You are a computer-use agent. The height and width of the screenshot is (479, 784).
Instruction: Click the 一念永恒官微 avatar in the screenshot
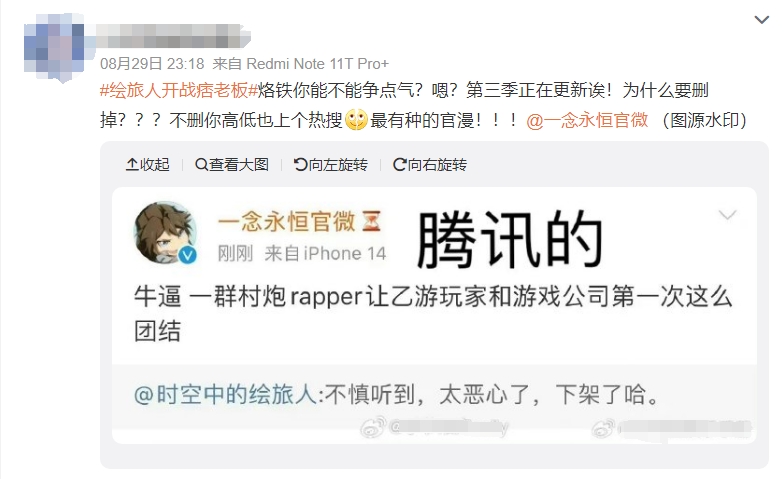(165, 232)
